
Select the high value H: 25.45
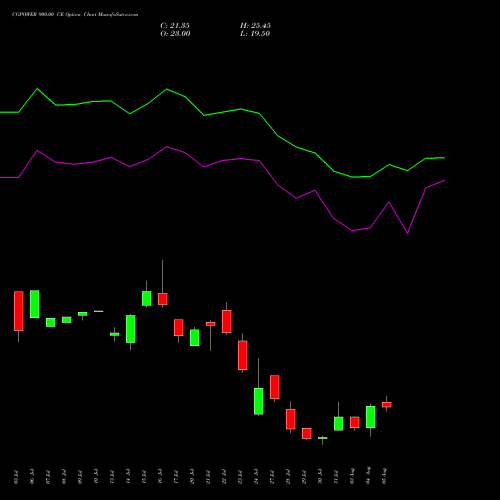point(255,26)
